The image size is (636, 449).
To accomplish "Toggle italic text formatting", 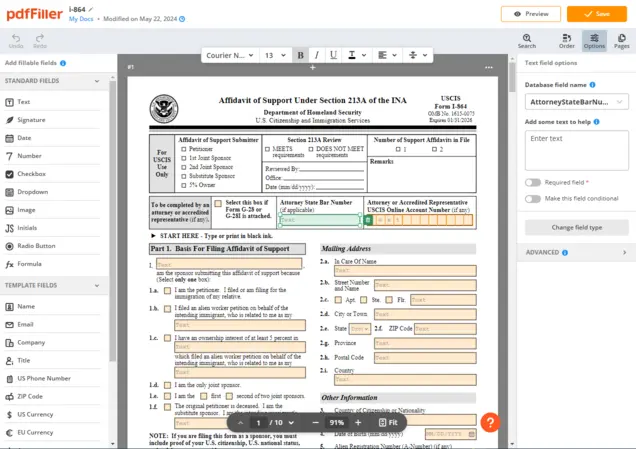I will [317, 55].
